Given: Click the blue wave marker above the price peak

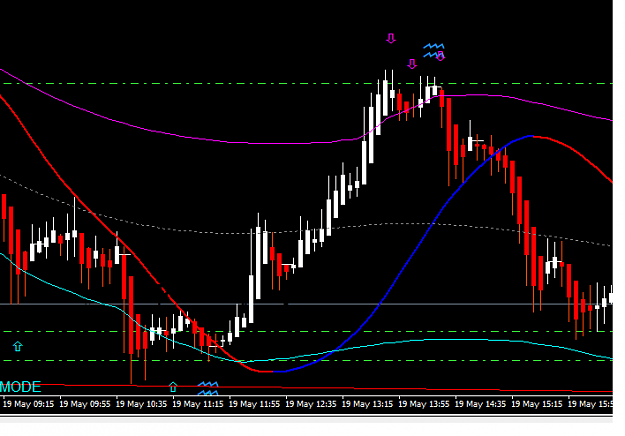Looking at the screenshot, I should tap(433, 51).
